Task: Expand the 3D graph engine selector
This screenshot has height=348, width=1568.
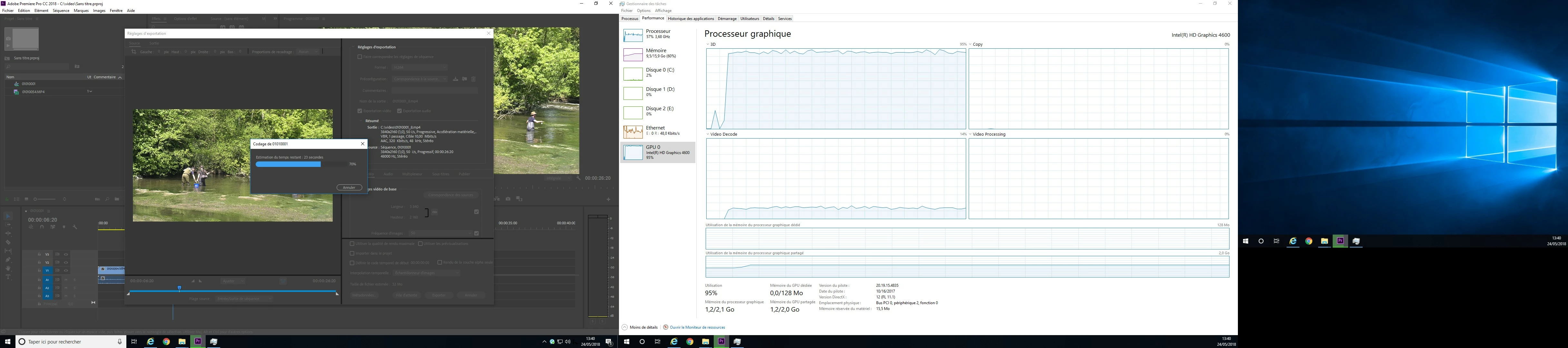Action: [708, 44]
